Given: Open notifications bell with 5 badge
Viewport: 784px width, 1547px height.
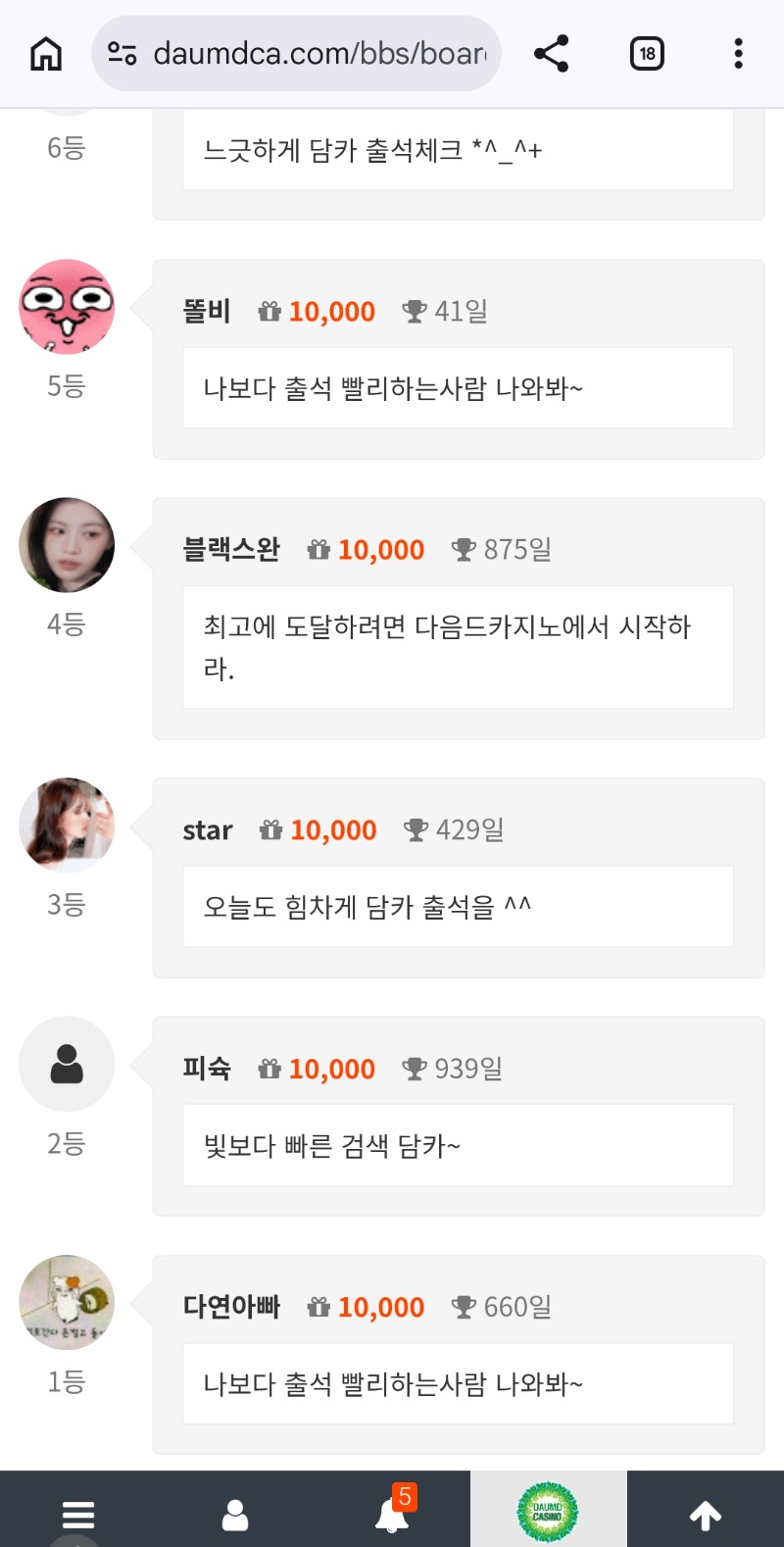Looking at the screenshot, I should (392, 1515).
